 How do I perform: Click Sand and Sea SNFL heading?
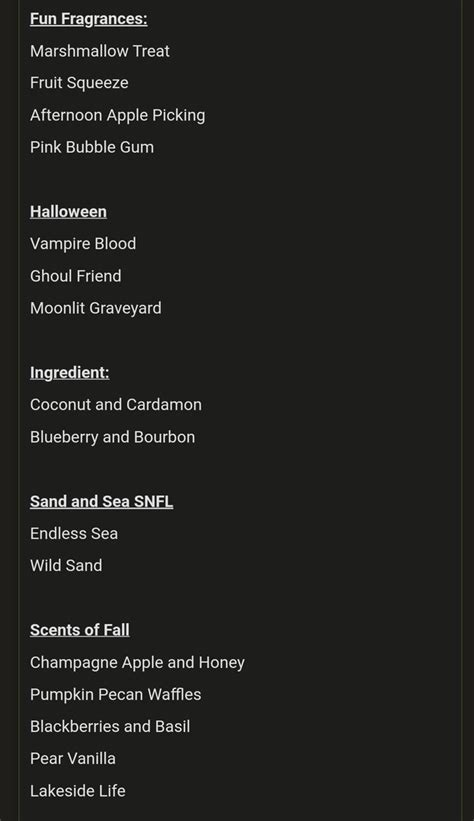101,502
